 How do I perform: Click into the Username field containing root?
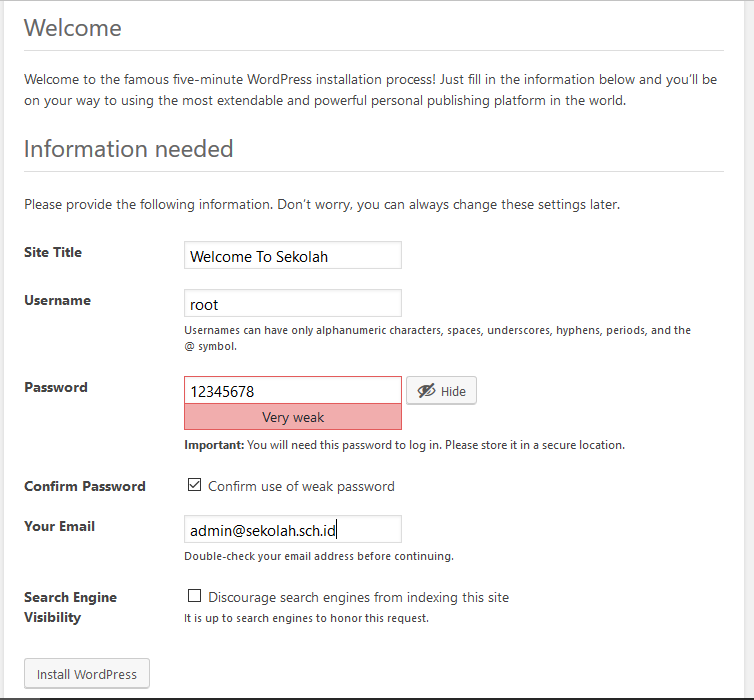pyautogui.click(x=293, y=304)
